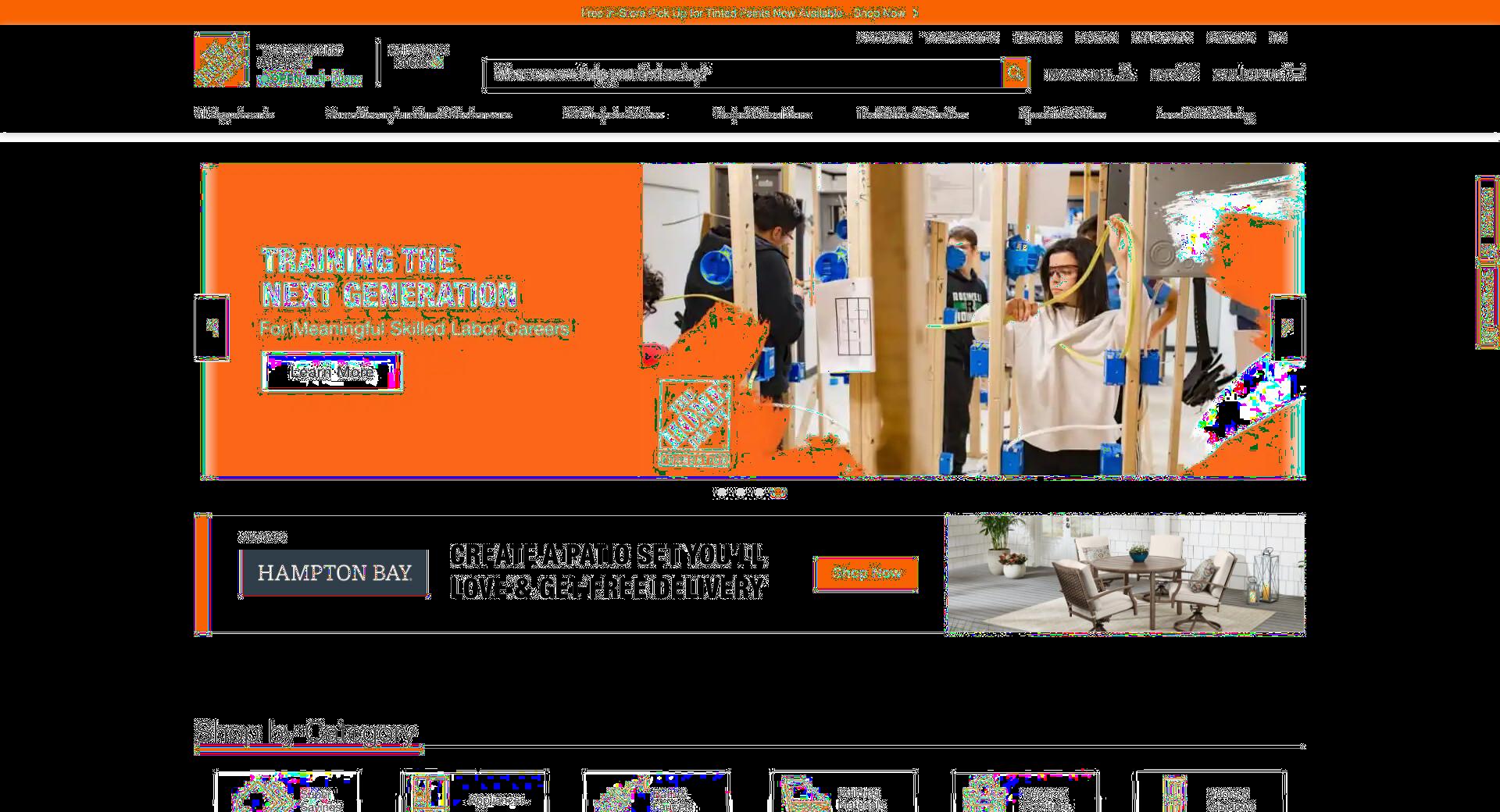Open Home Decor, Furniture & Kitchenware menu
Screen dimensions: 1500x812
point(419,114)
